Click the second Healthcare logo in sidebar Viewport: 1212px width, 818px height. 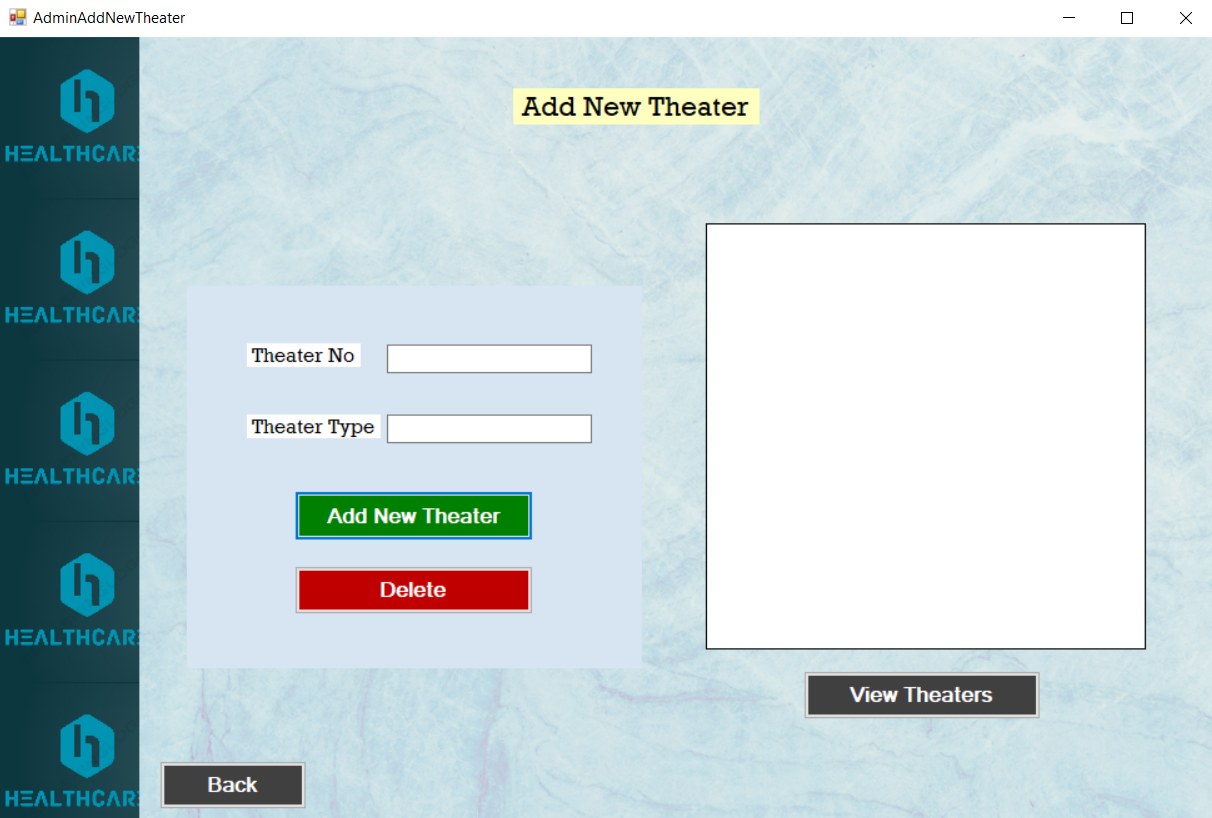pos(70,278)
